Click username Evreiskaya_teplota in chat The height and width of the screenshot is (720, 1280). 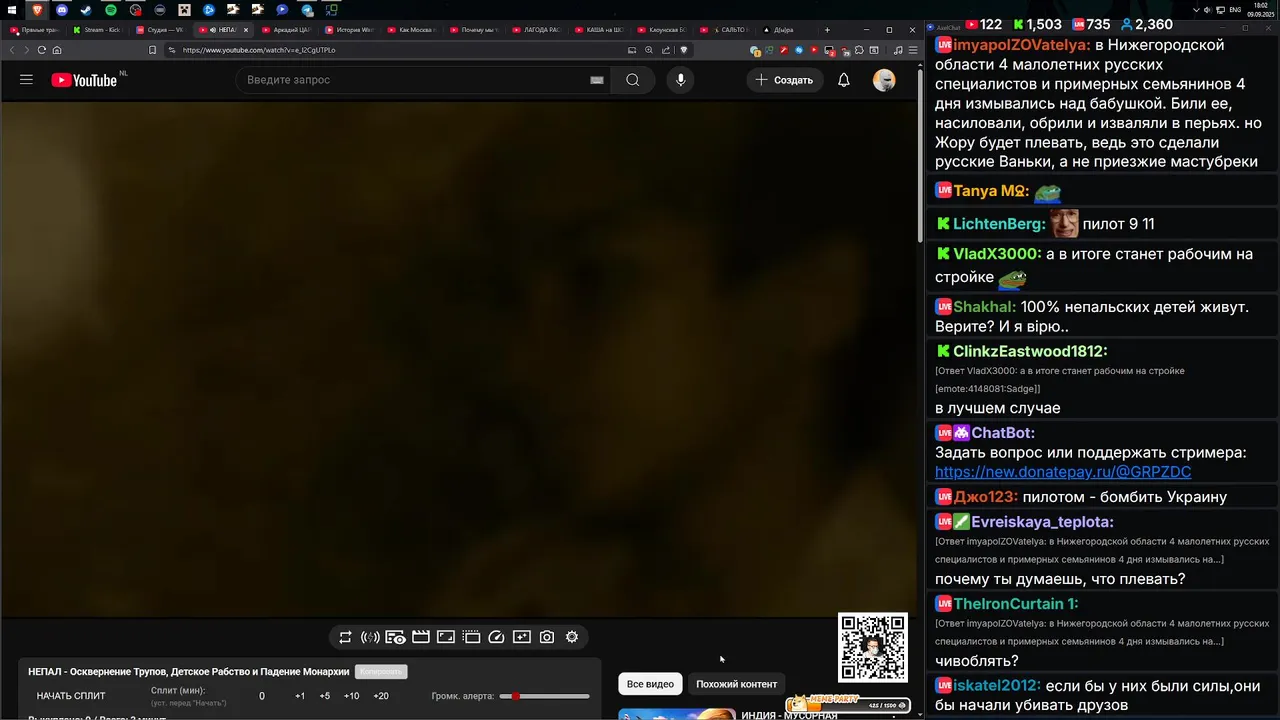[1042, 522]
